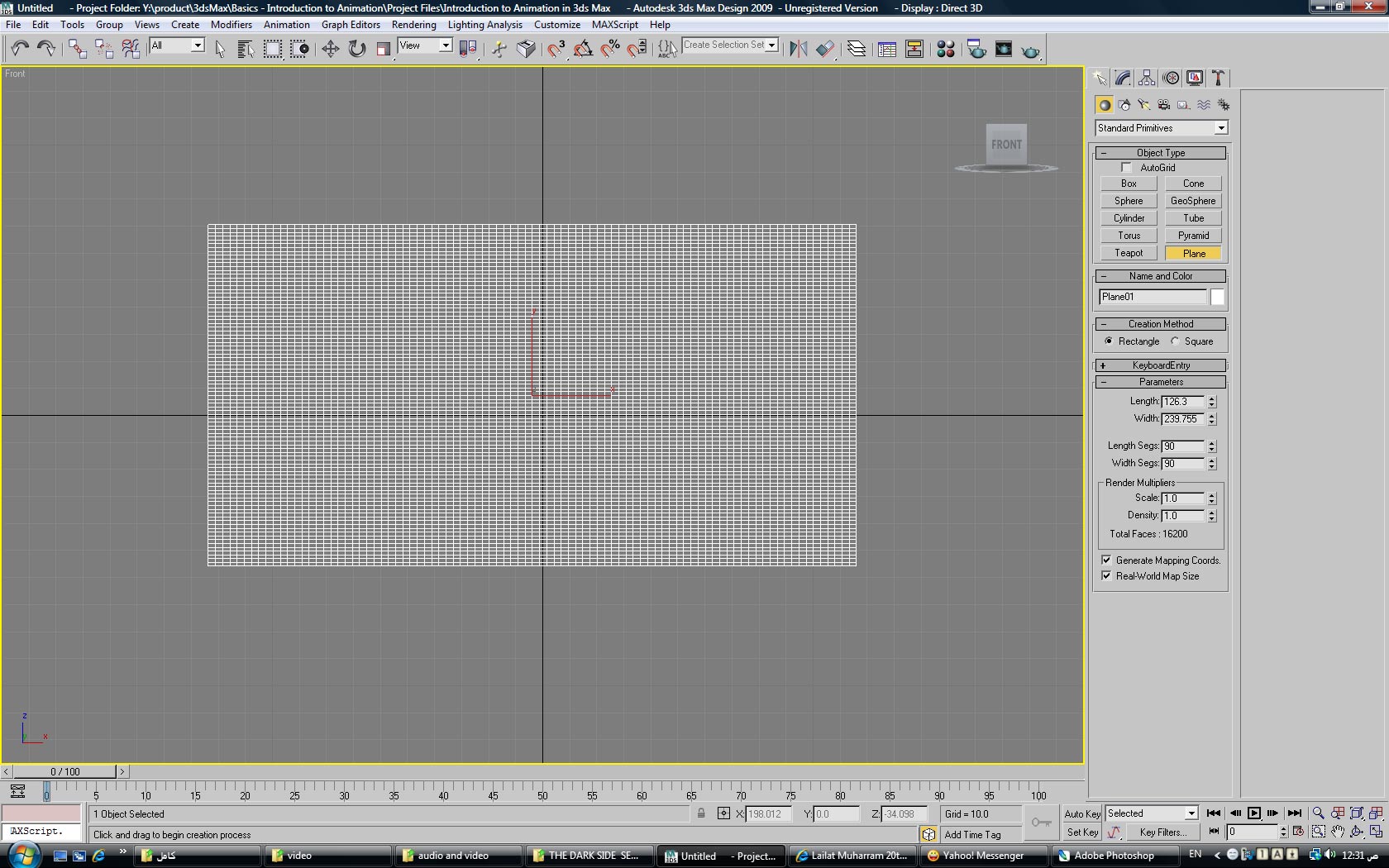This screenshot has width=1389, height=868.
Task: Select the Move tool in toolbar
Action: click(330, 49)
